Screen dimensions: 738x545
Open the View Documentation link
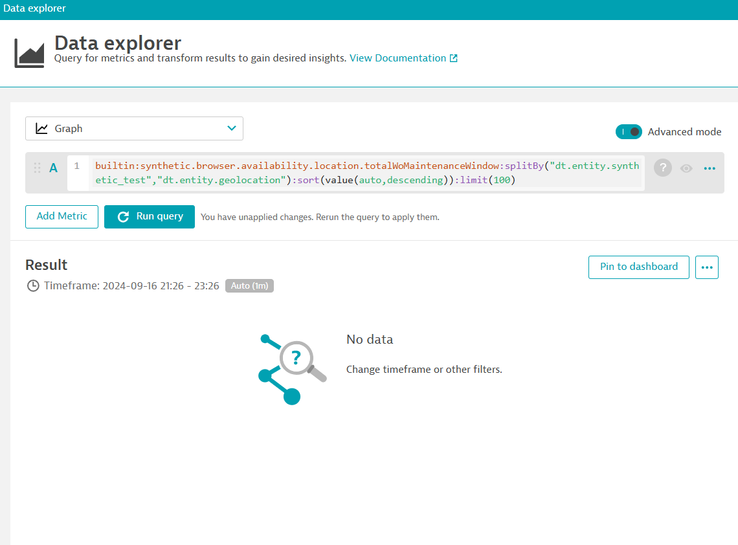(397, 59)
